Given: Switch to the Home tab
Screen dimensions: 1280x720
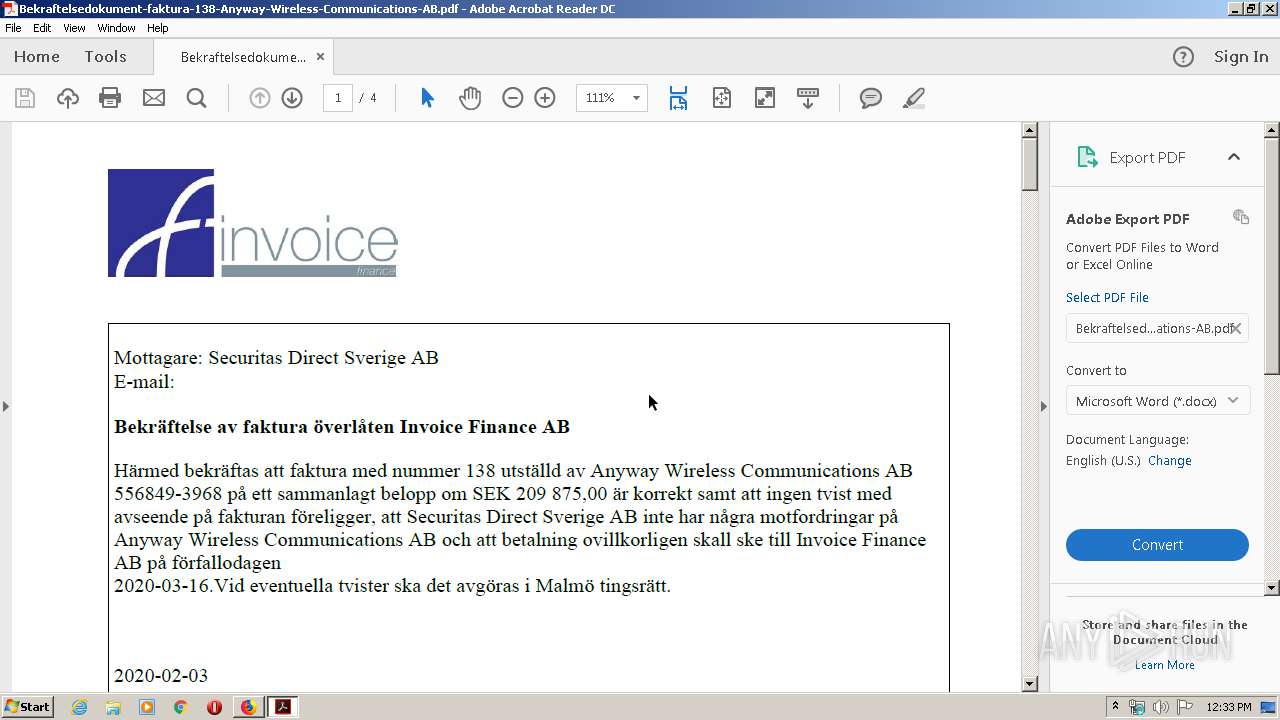Looking at the screenshot, I should point(37,57).
